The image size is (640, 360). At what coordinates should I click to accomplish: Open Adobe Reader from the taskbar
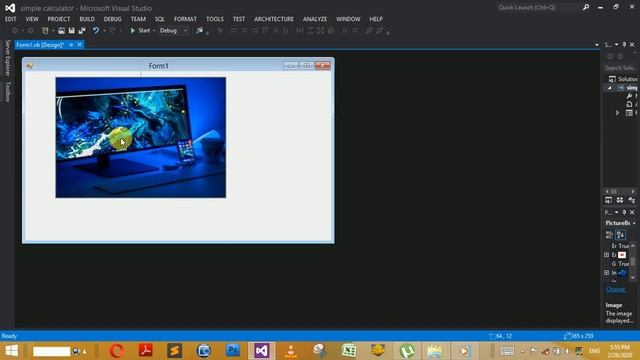[146, 351]
